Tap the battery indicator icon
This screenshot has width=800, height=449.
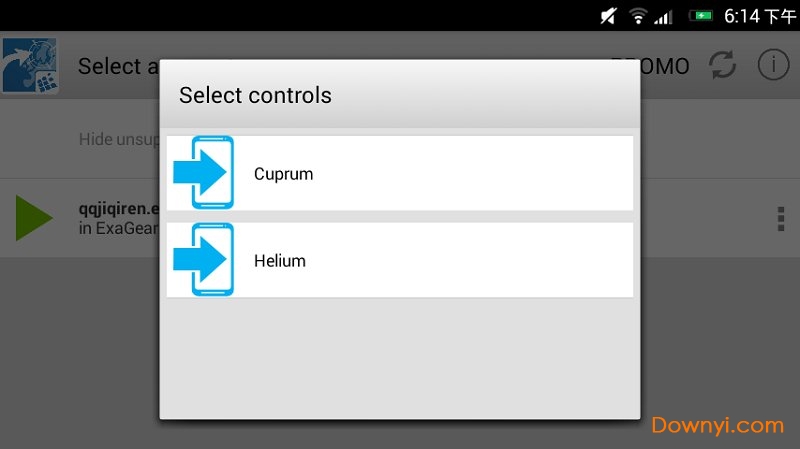point(702,16)
